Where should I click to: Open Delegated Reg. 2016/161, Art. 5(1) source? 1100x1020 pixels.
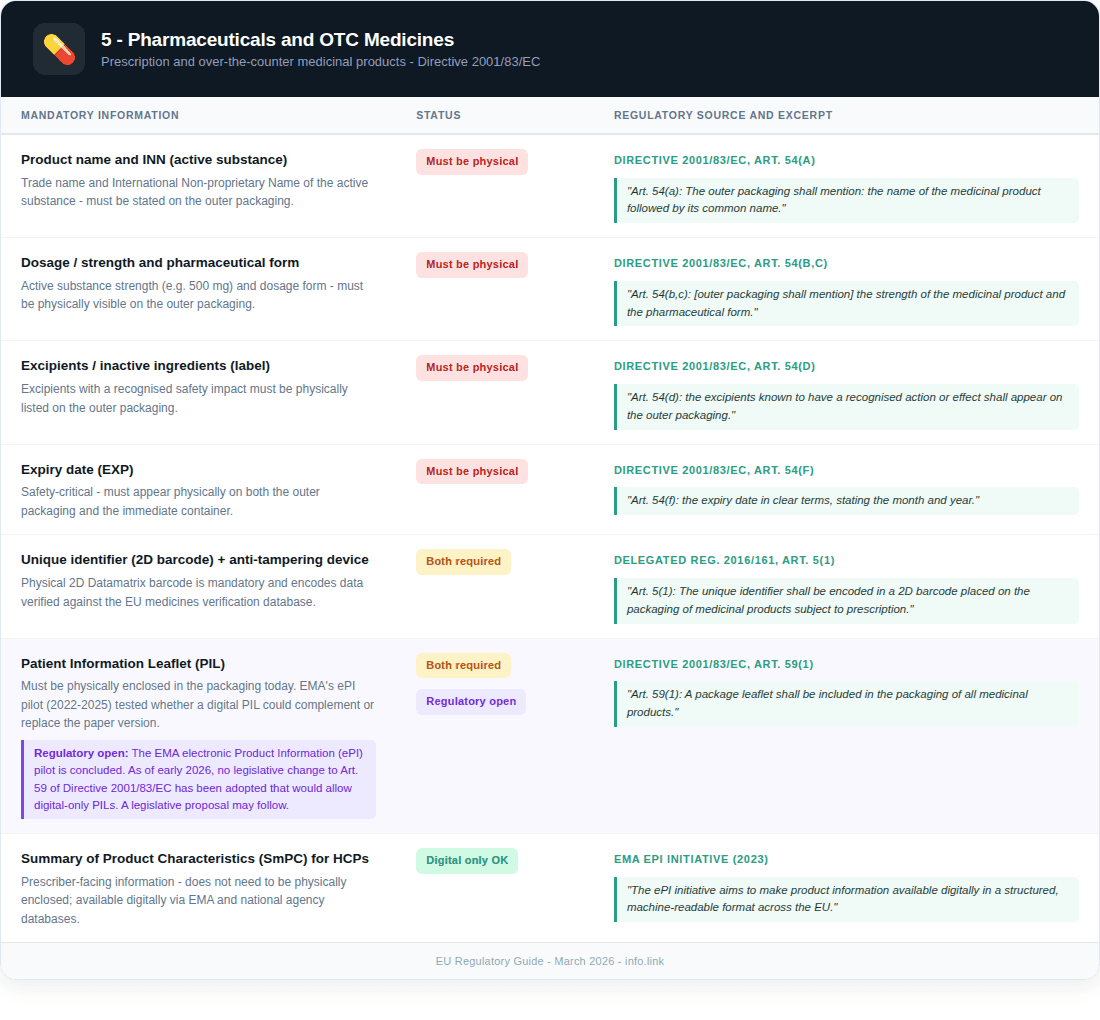(724, 560)
